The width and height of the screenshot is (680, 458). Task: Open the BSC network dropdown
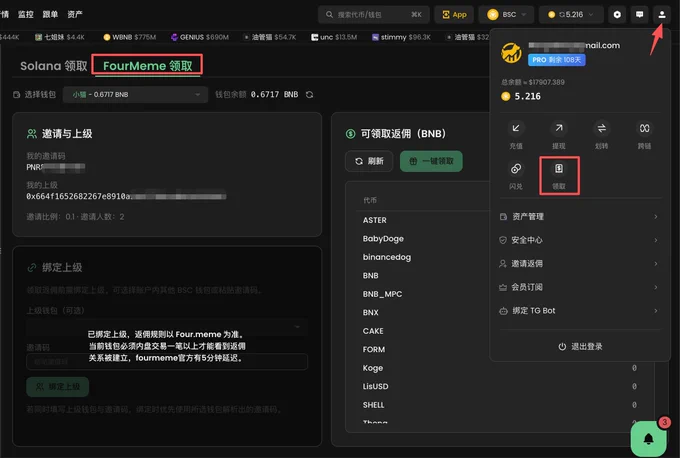506,15
